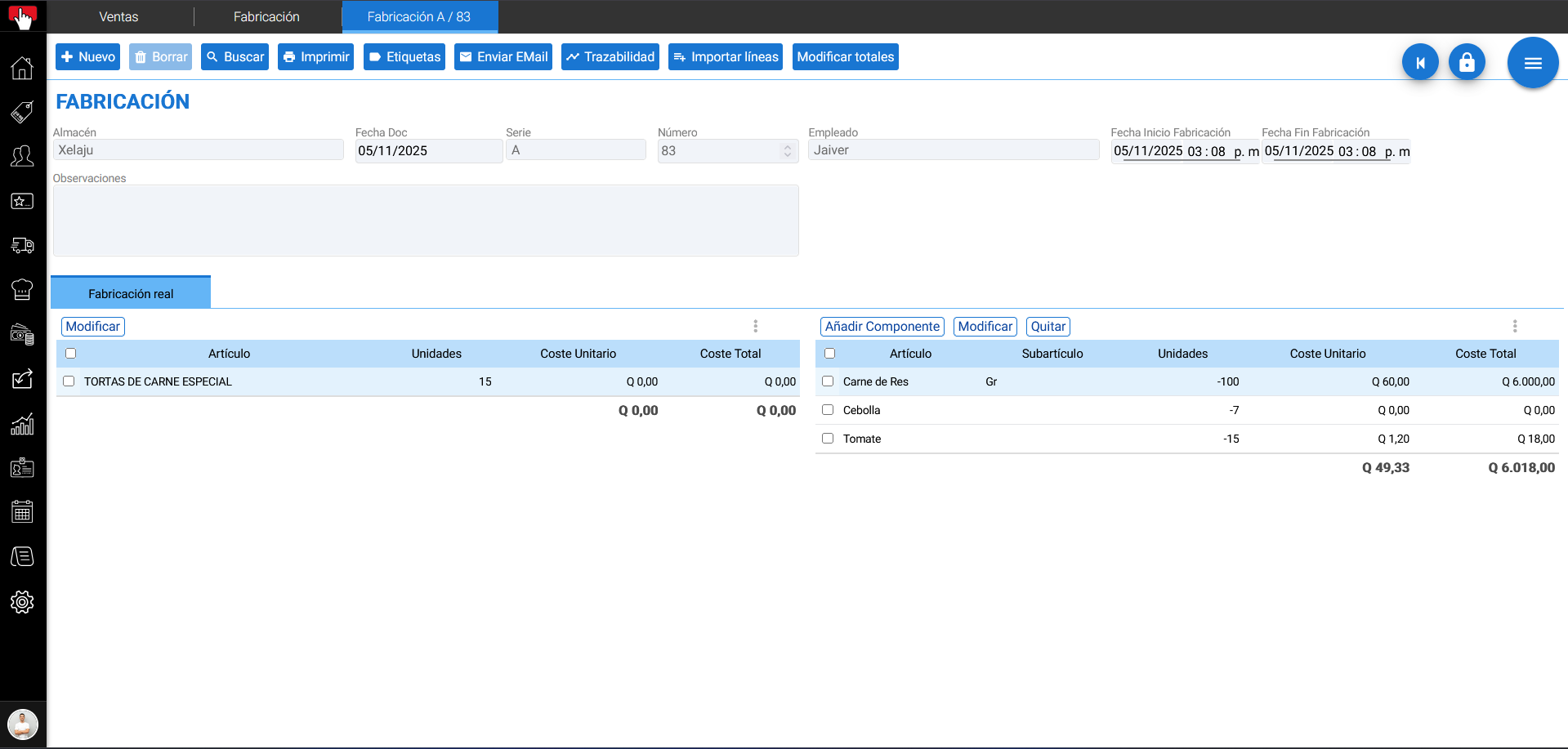Click the Trazabilidad toolbar button
This screenshot has width=1568, height=749.
610,57
